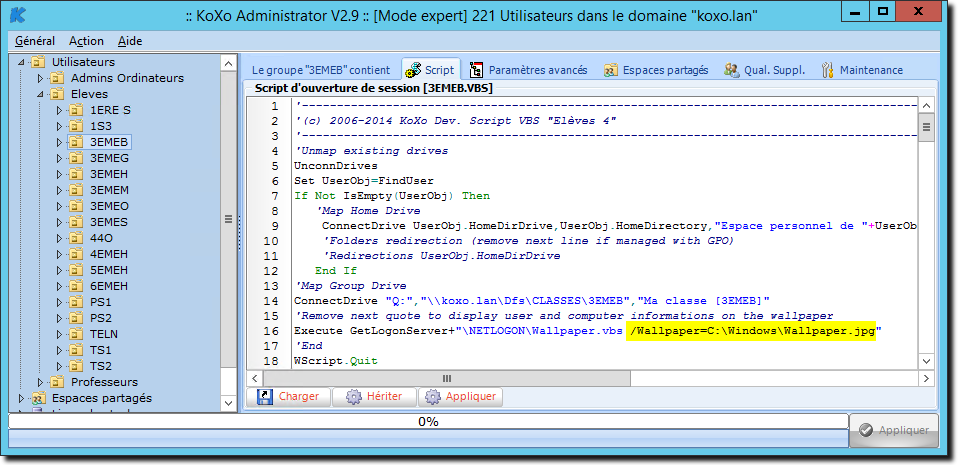Click the Hériter button
Viewport: 958px width, 465px height.
[x=375, y=397]
